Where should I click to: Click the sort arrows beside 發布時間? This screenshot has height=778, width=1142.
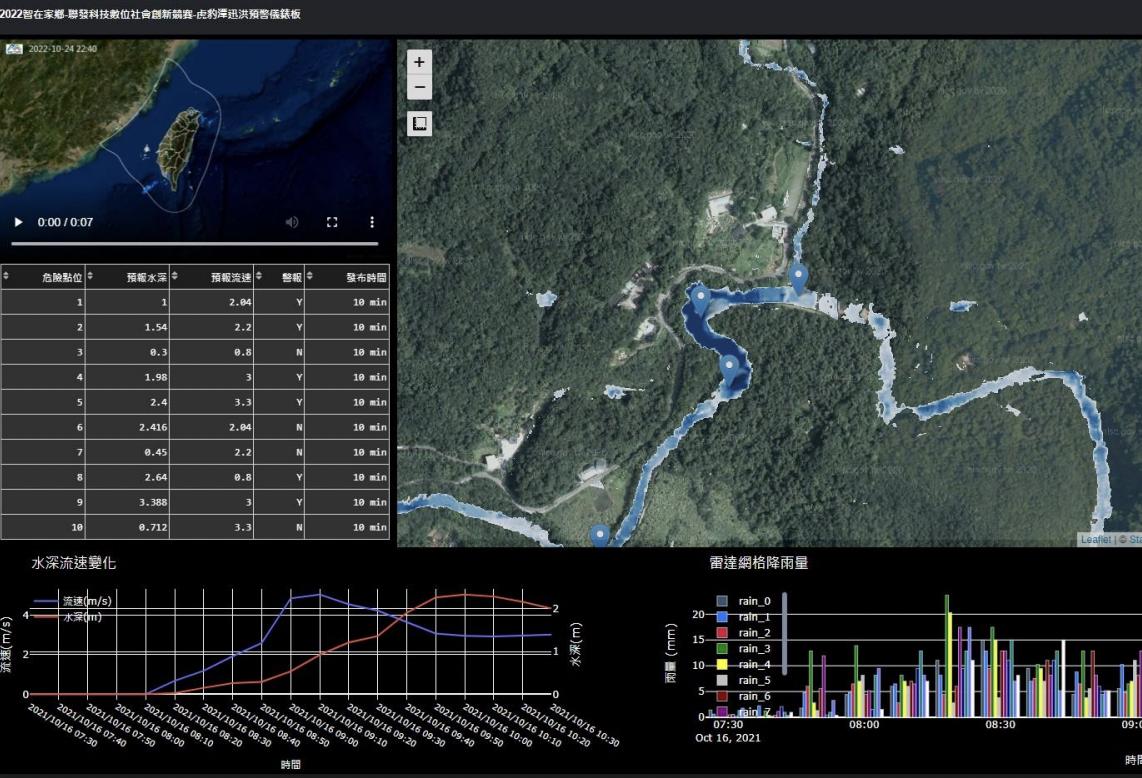coord(310,276)
